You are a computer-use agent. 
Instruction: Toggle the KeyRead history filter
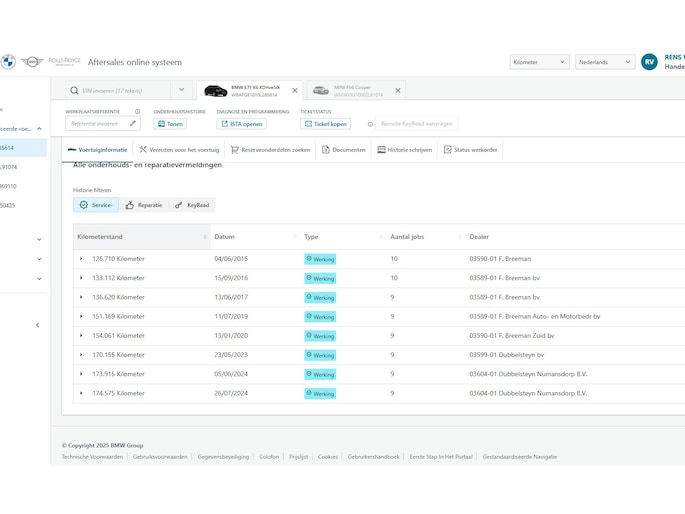pyautogui.click(x=192, y=205)
